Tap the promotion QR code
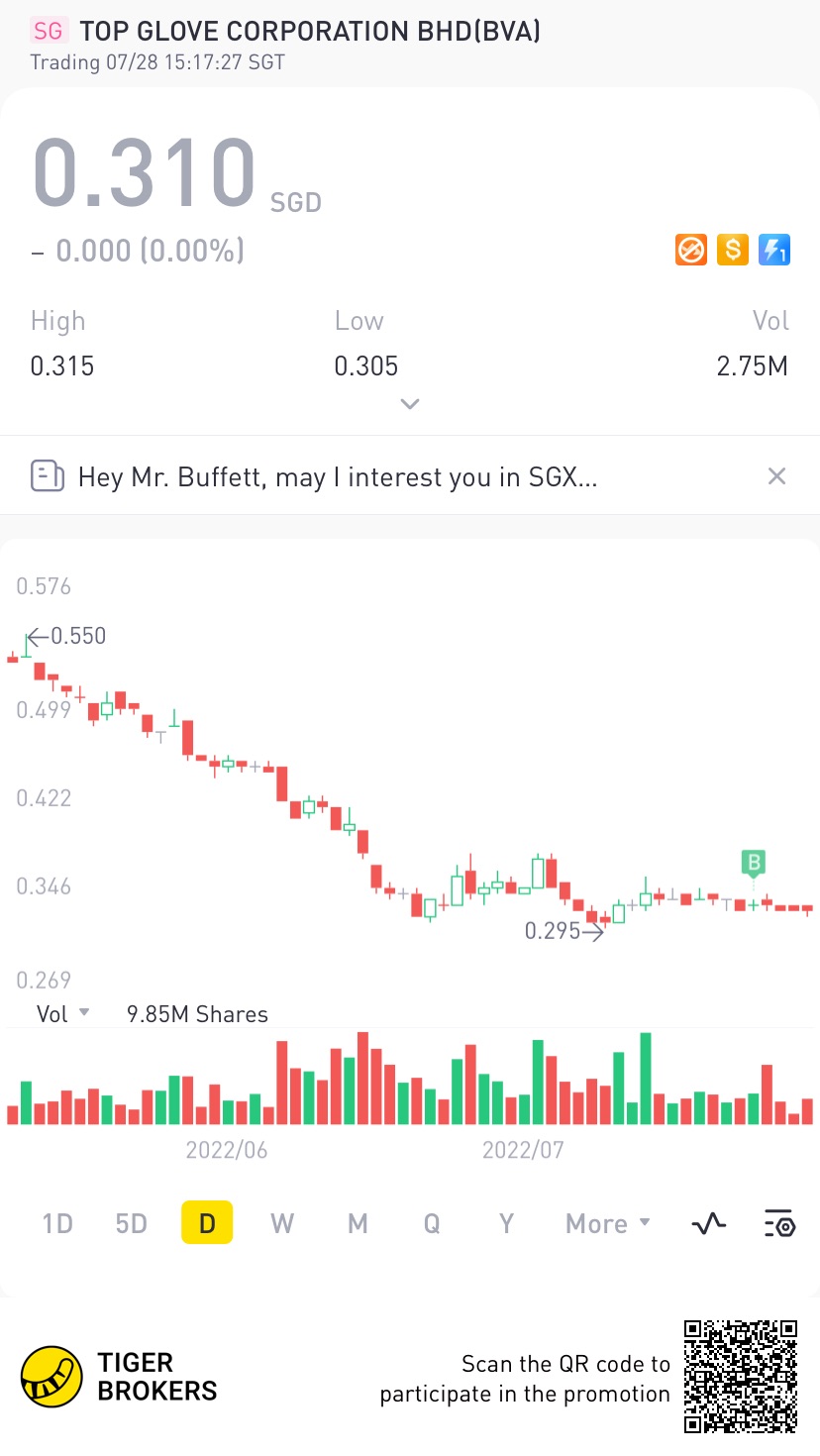 741,1377
